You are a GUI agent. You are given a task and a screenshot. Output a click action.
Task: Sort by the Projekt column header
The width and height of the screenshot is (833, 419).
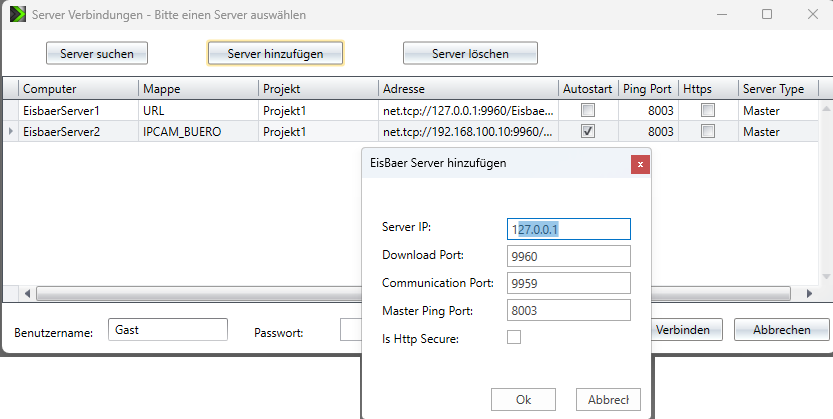(319, 89)
